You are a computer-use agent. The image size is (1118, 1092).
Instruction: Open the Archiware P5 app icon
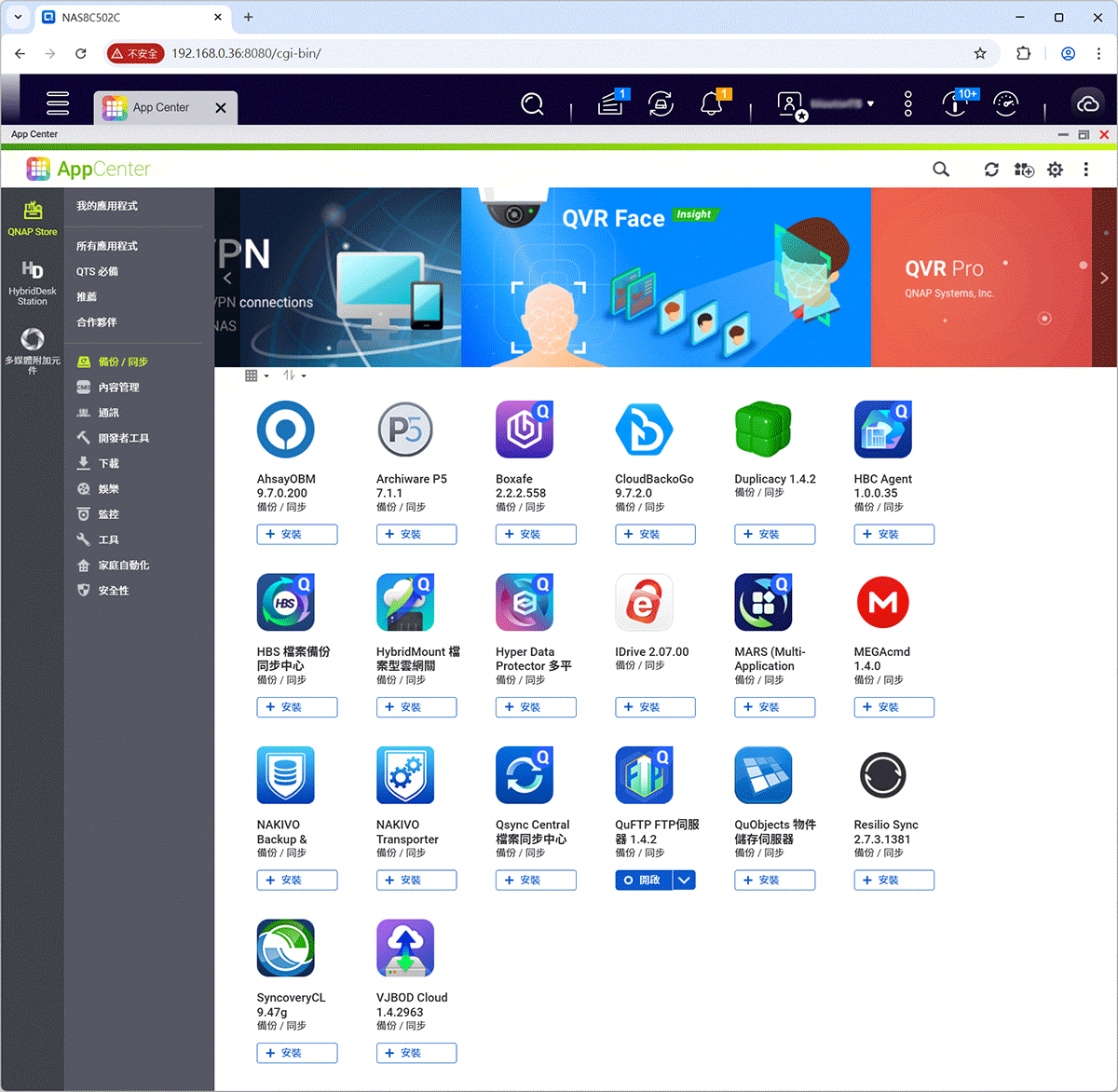[x=405, y=430]
